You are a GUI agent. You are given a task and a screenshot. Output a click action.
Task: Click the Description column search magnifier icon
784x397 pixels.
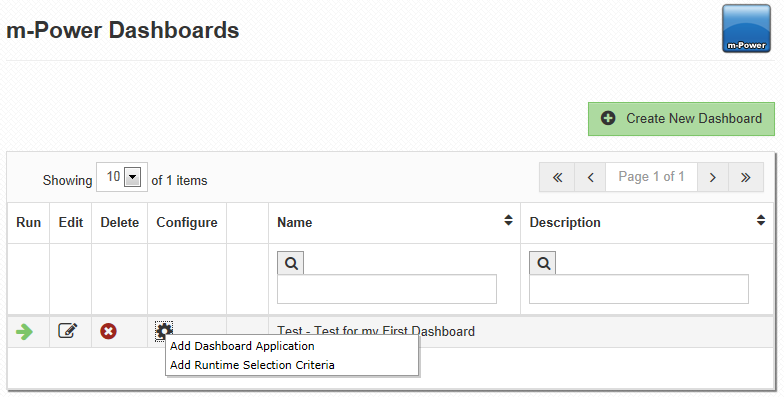point(543,264)
